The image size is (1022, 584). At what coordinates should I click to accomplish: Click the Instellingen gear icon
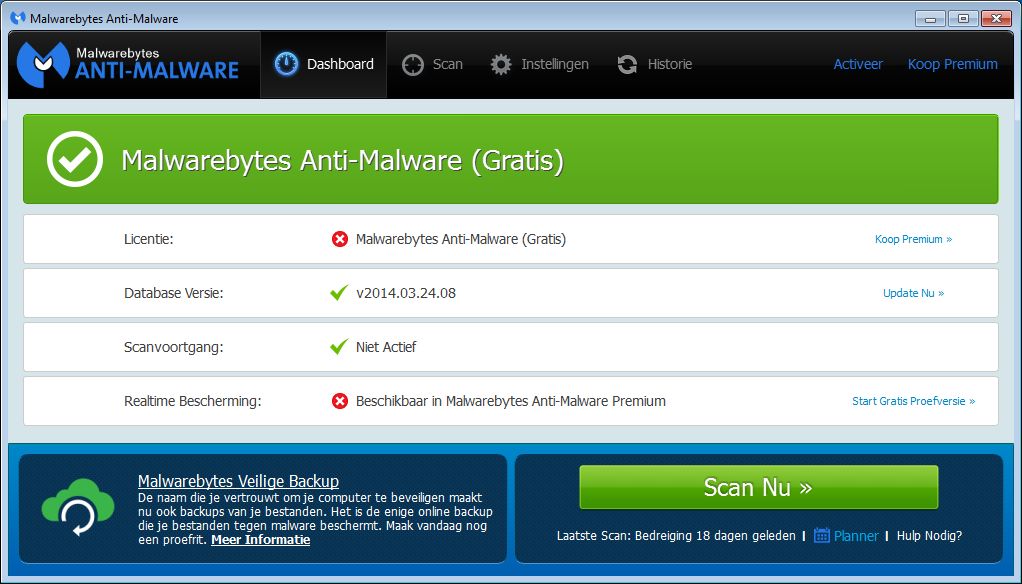501,64
